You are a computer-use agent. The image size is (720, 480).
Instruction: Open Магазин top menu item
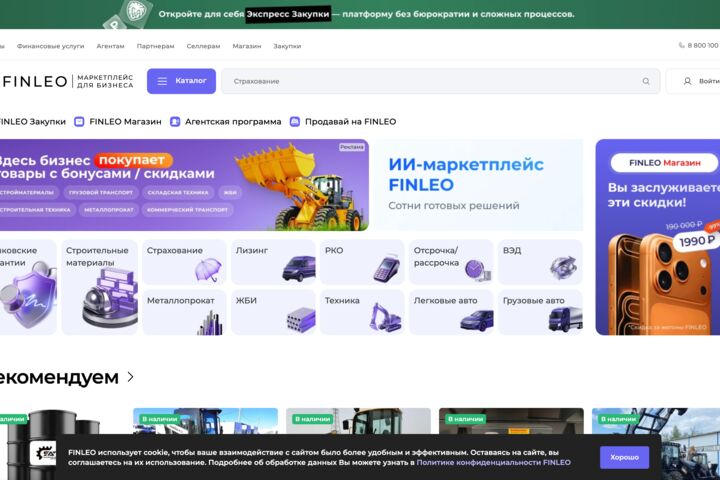coord(247,46)
